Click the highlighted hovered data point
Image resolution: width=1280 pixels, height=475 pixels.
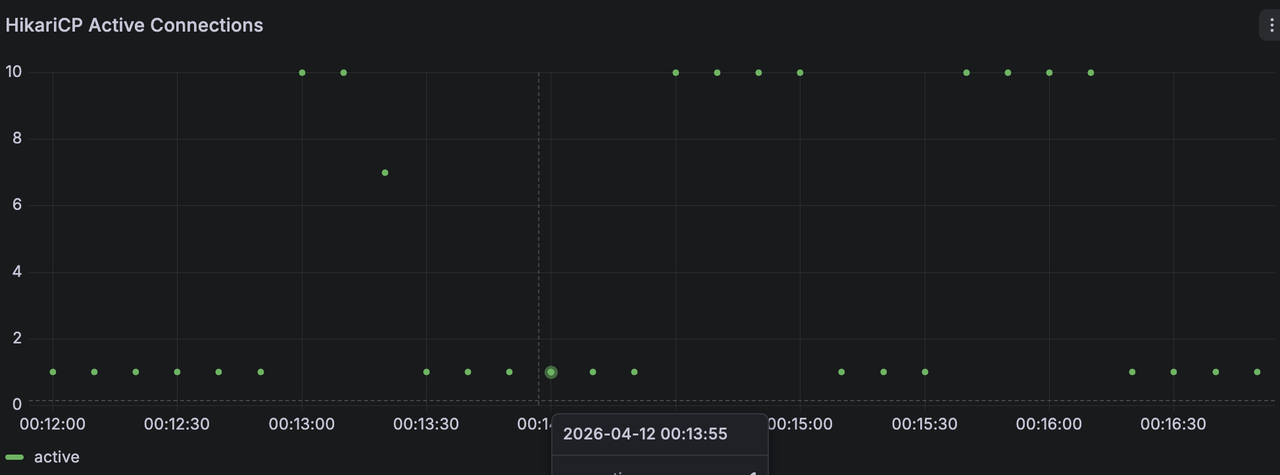[x=551, y=372]
